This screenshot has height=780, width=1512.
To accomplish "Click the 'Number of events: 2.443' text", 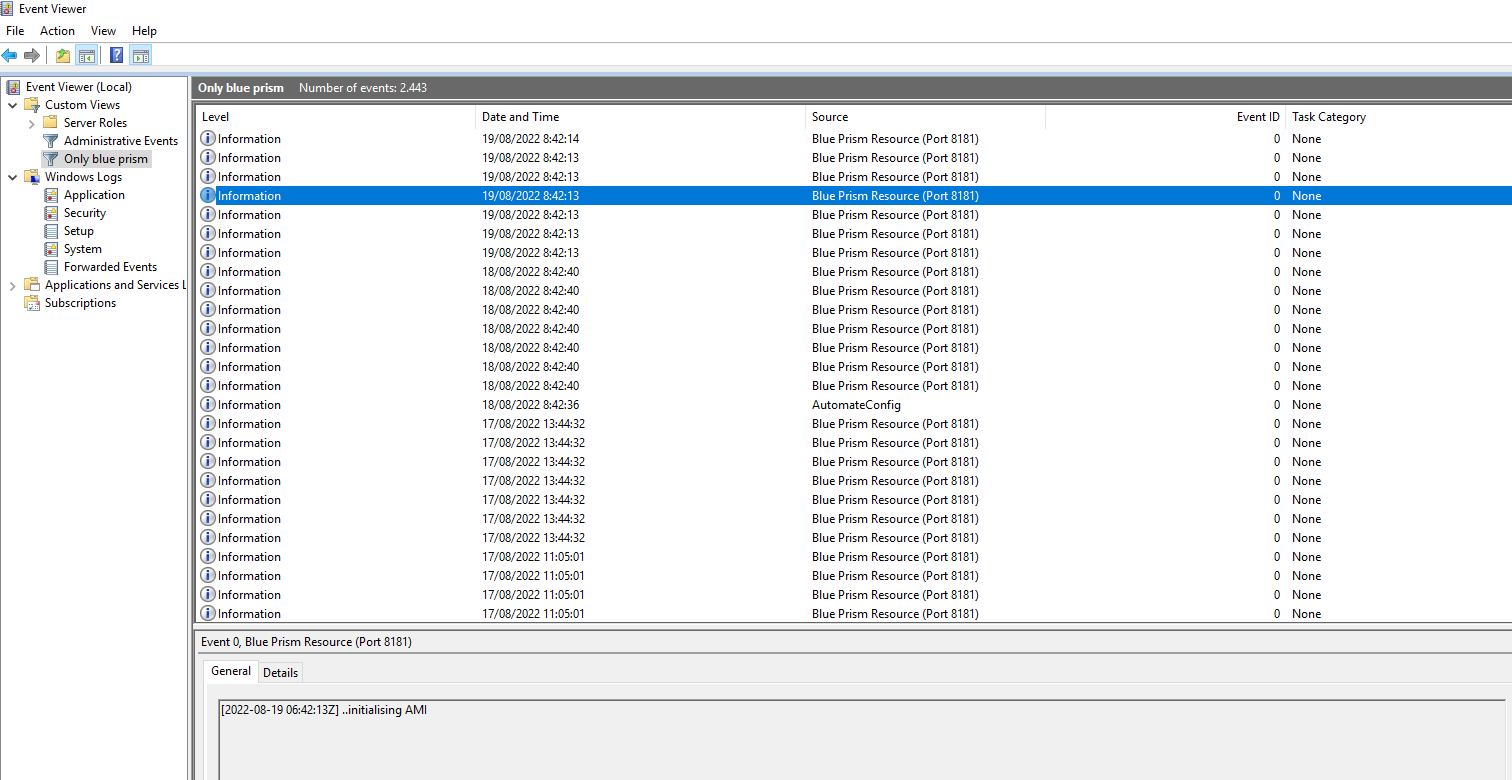I will point(363,88).
